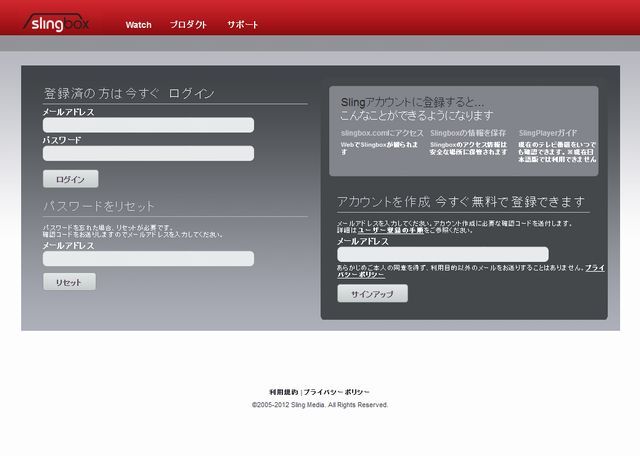
Task: Click the ©2005-2012 Sling Media copyright text
Action: [320, 405]
